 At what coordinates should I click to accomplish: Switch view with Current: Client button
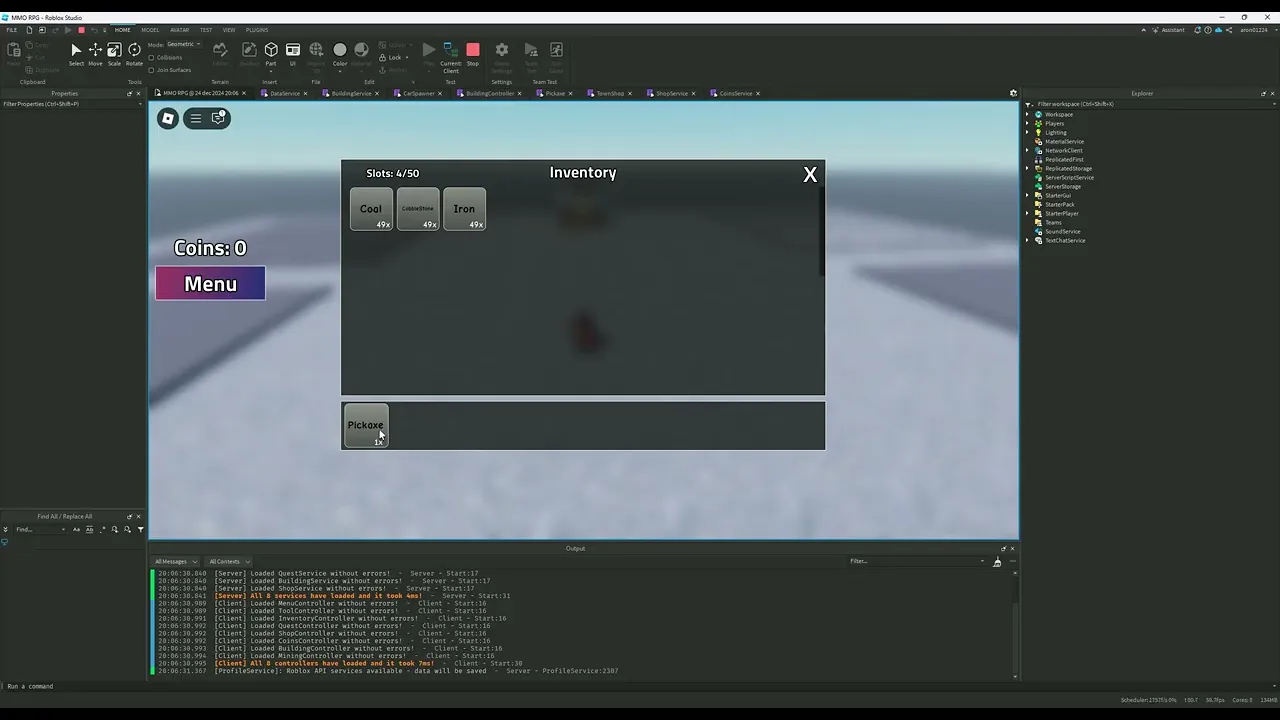click(x=450, y=57)
